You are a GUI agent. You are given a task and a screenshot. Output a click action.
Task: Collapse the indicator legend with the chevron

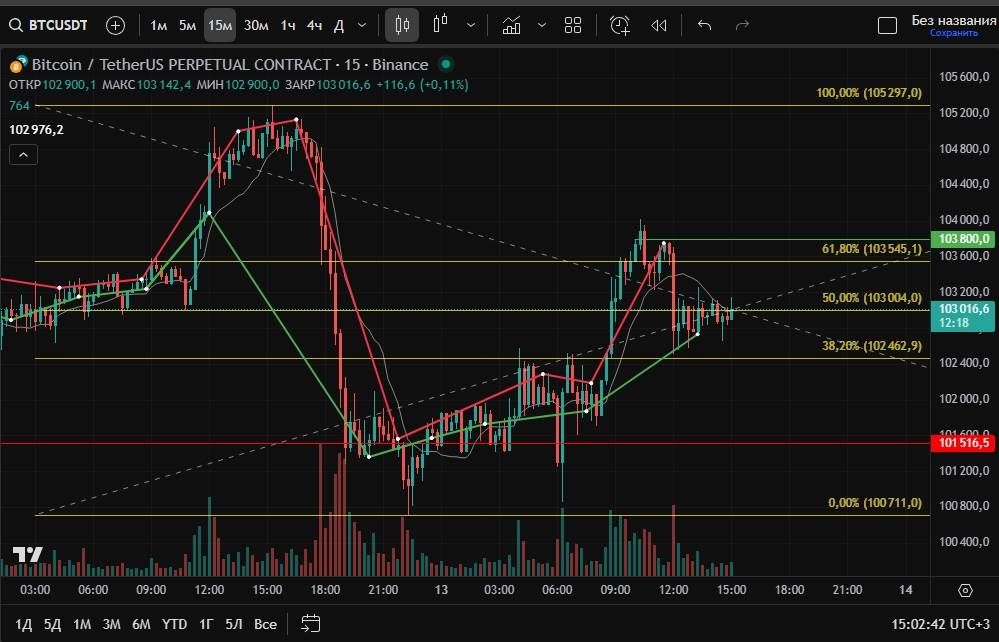(x=24, y=154)
